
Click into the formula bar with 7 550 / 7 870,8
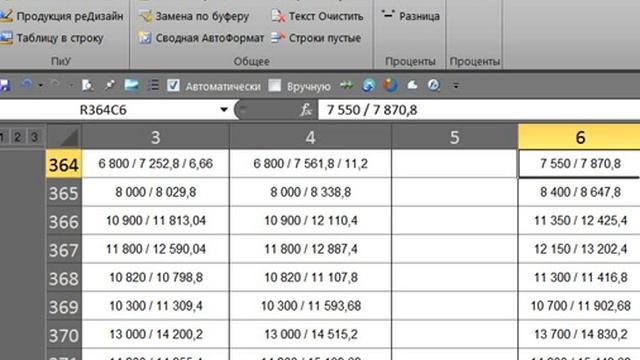(479, 110)
